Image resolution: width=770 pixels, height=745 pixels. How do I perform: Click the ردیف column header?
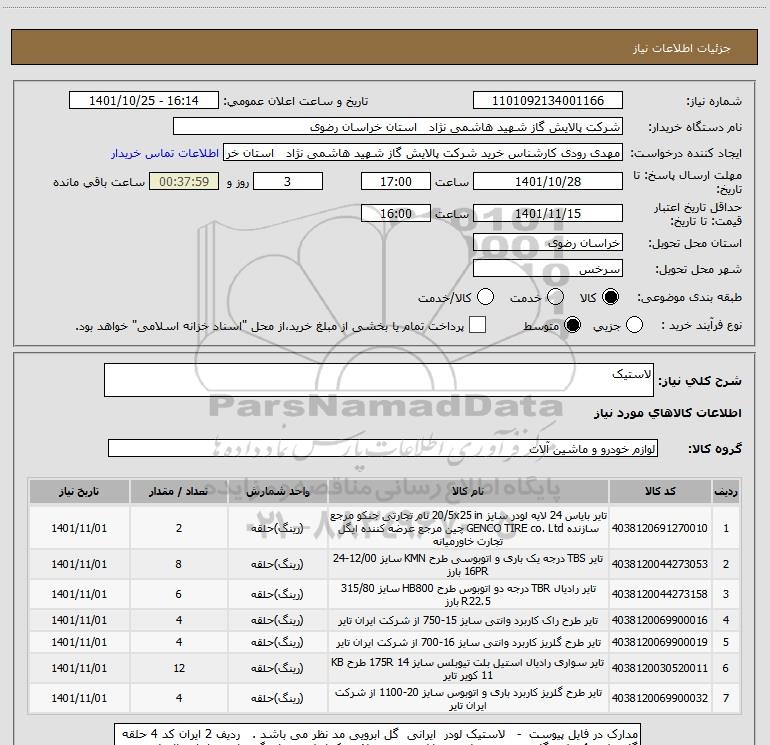(726, 492)
